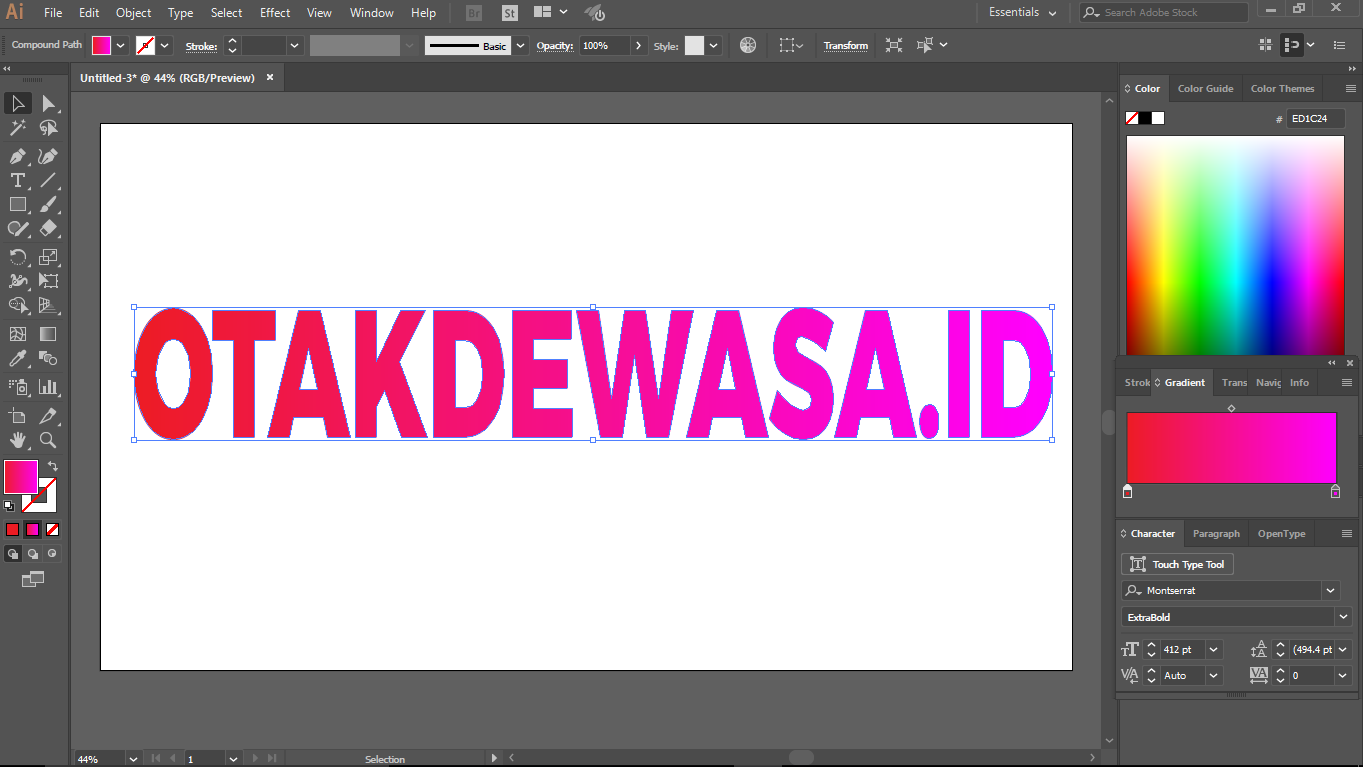
Task: Enable Draw Inside mode
Action: point(52,553)
